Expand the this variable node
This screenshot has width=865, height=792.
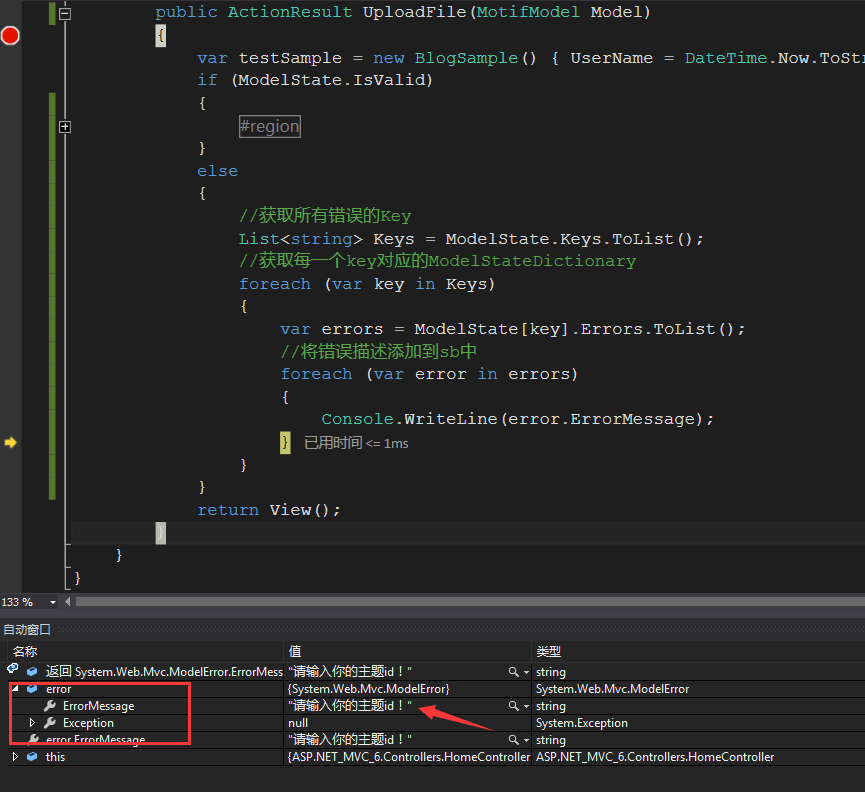point(15,757)
